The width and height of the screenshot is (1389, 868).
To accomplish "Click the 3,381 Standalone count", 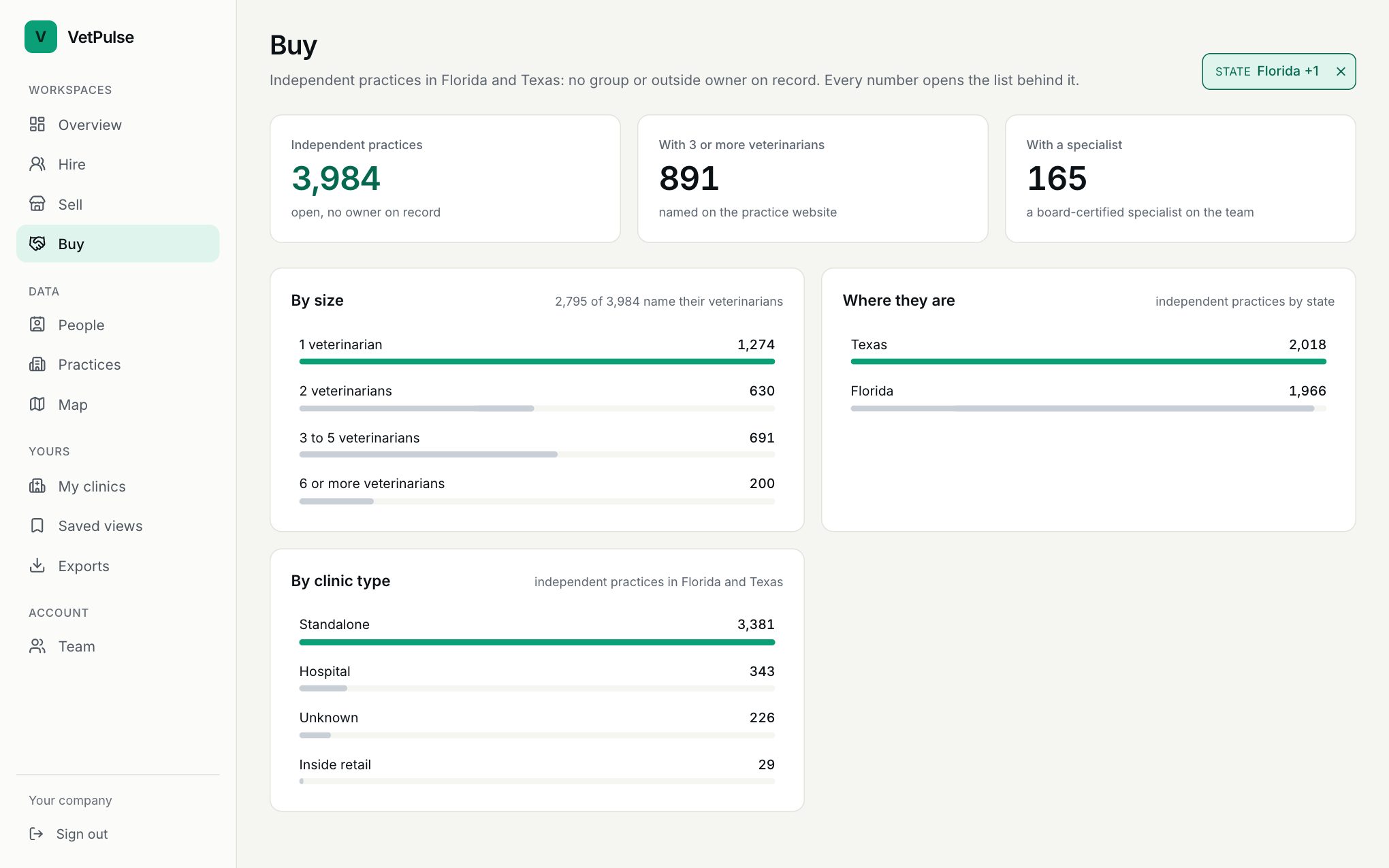I will click(756, 624).
